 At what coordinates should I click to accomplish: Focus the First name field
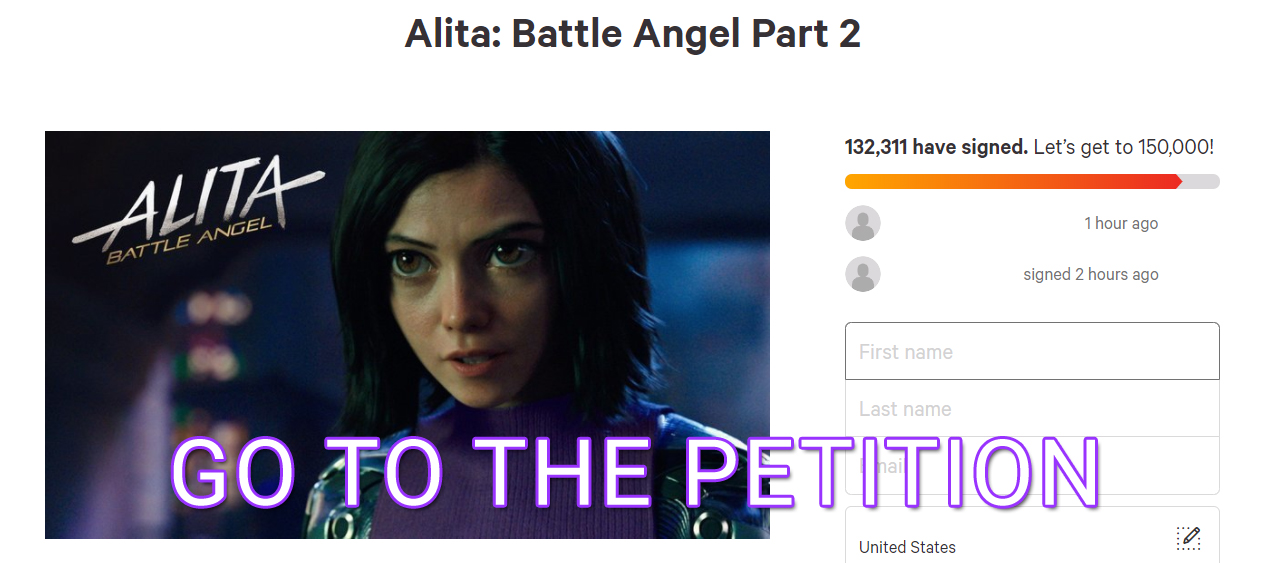coord(1031,352)
